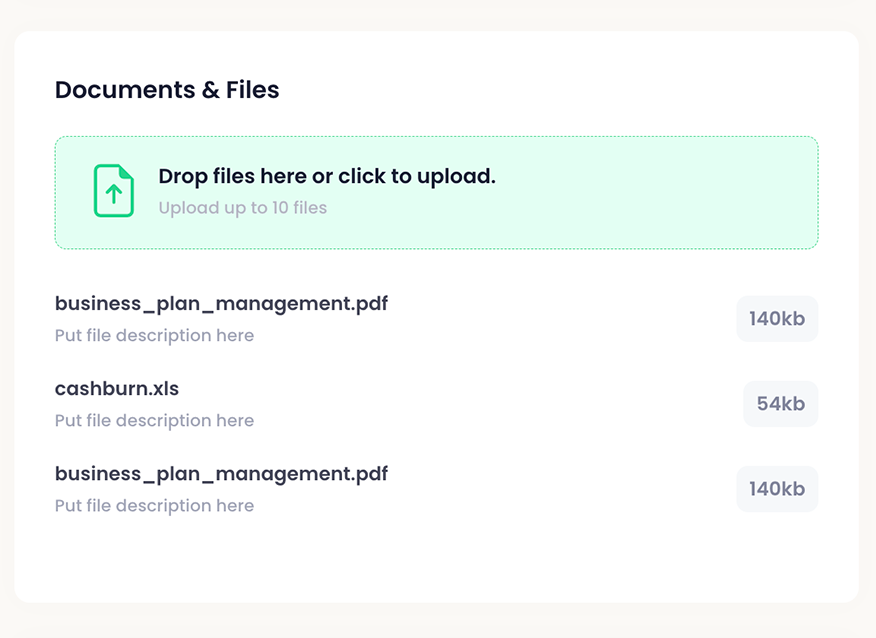
Task: Click the upward arrow inside the upload icon
Action: pos(114,194)
